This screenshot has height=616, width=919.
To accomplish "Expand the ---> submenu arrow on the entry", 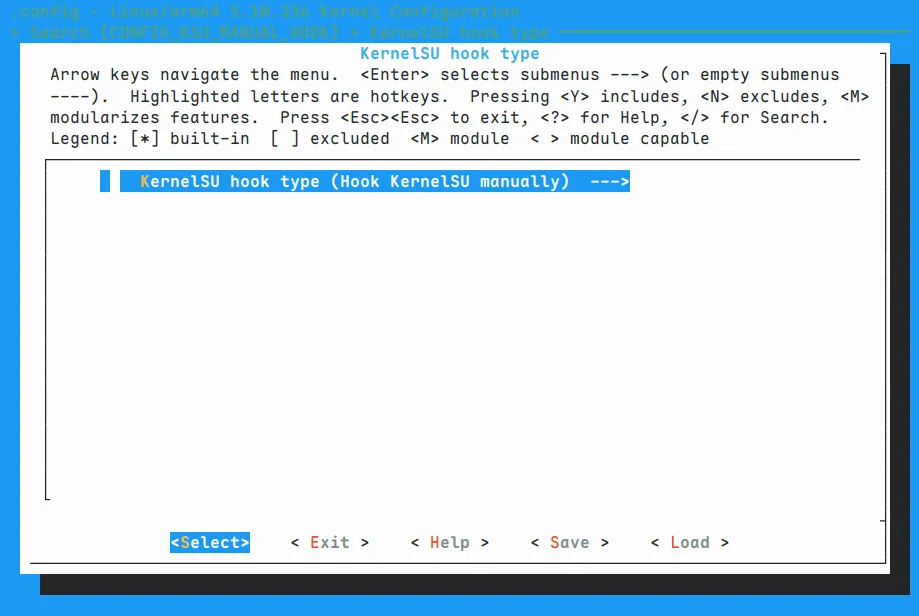I will (x=609, y=182).
